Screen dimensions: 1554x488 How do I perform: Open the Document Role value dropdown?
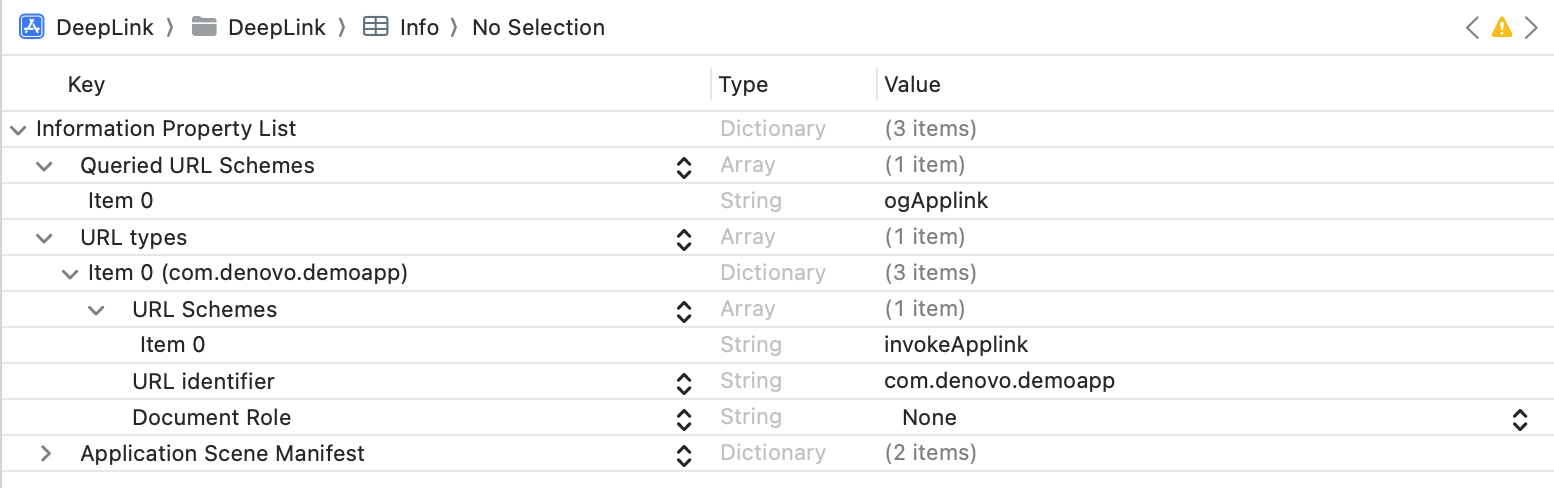[x=1519, y=418]
